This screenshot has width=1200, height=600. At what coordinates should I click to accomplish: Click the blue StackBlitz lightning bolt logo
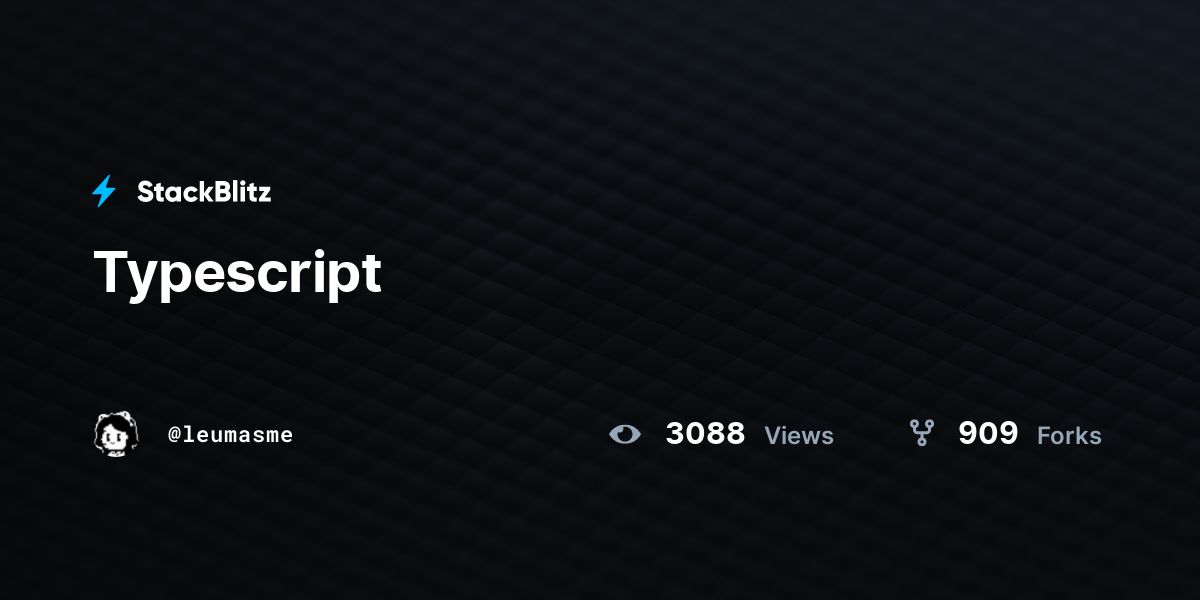pyautogui.click(x=104, y=191)
